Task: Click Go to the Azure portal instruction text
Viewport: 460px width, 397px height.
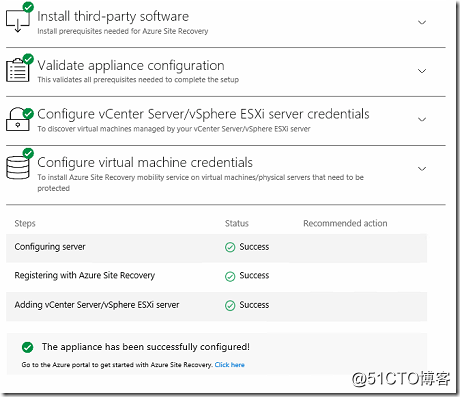Action: pos(117,365)
